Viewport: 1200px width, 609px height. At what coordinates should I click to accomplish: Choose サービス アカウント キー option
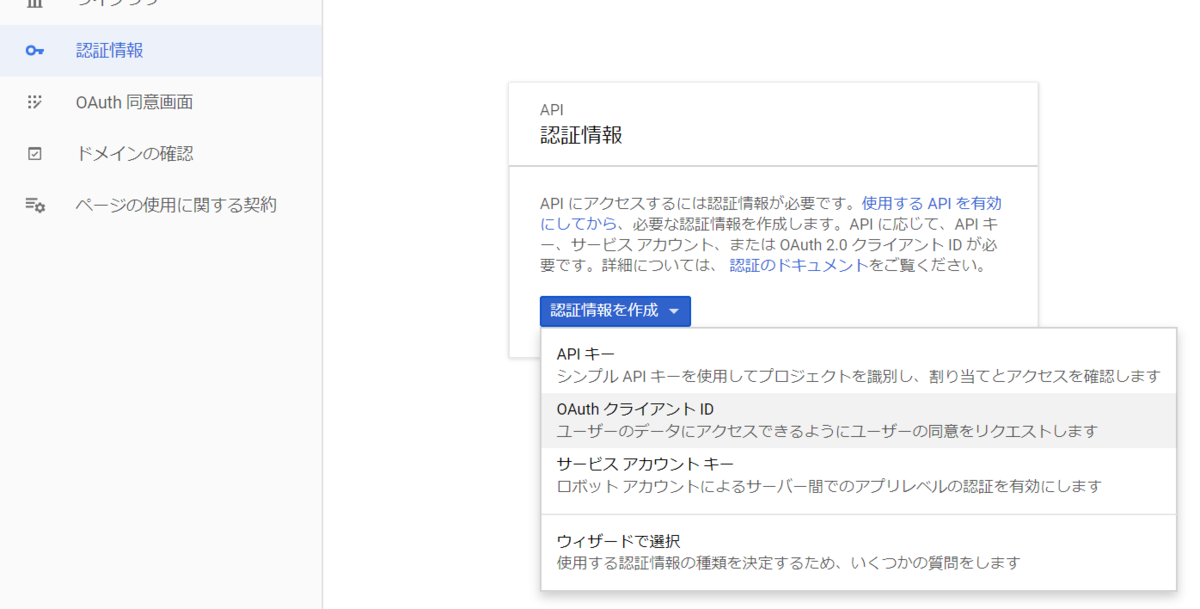(858, 475)
